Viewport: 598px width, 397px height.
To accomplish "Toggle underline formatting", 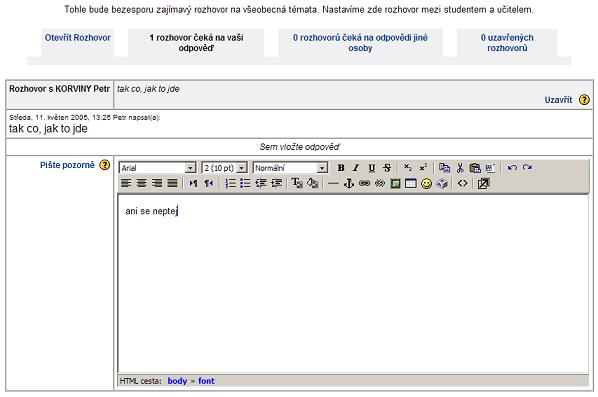I will click(x=371, y=168).
